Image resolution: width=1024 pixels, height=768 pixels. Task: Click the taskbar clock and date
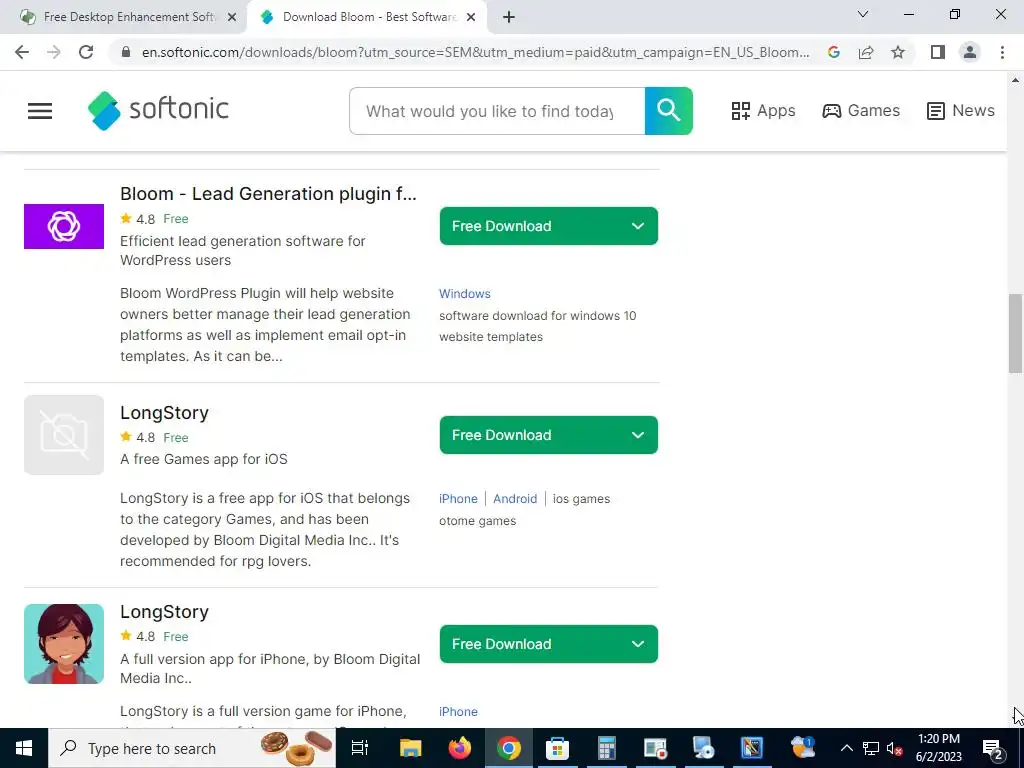[938, 748]
